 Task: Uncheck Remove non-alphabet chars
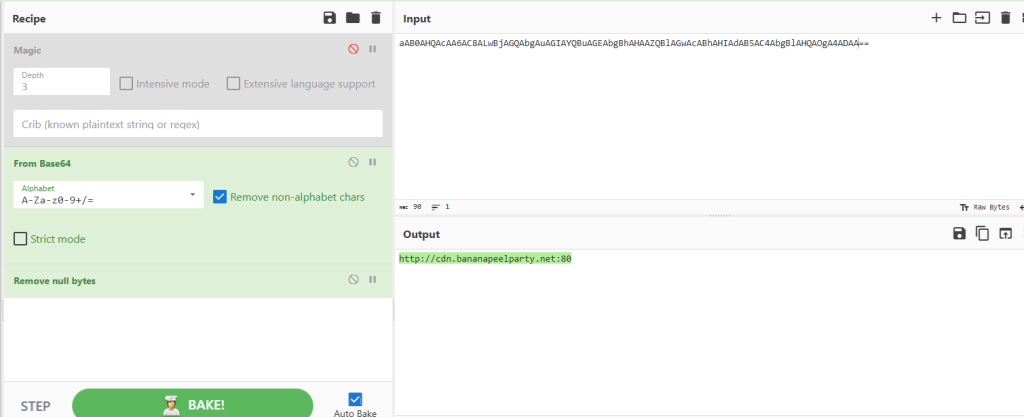pos(220,197)
